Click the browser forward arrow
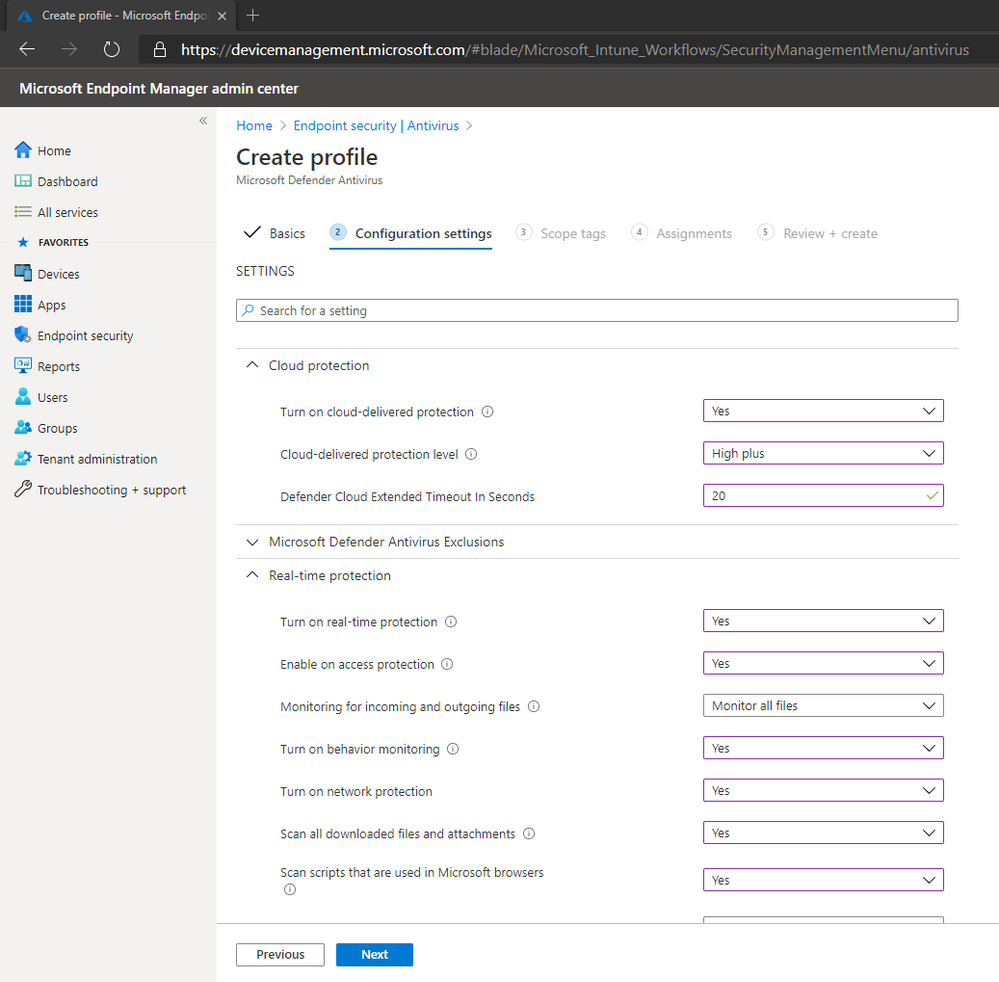The width and height of the screenshot is (999, 982). point(69,49)
